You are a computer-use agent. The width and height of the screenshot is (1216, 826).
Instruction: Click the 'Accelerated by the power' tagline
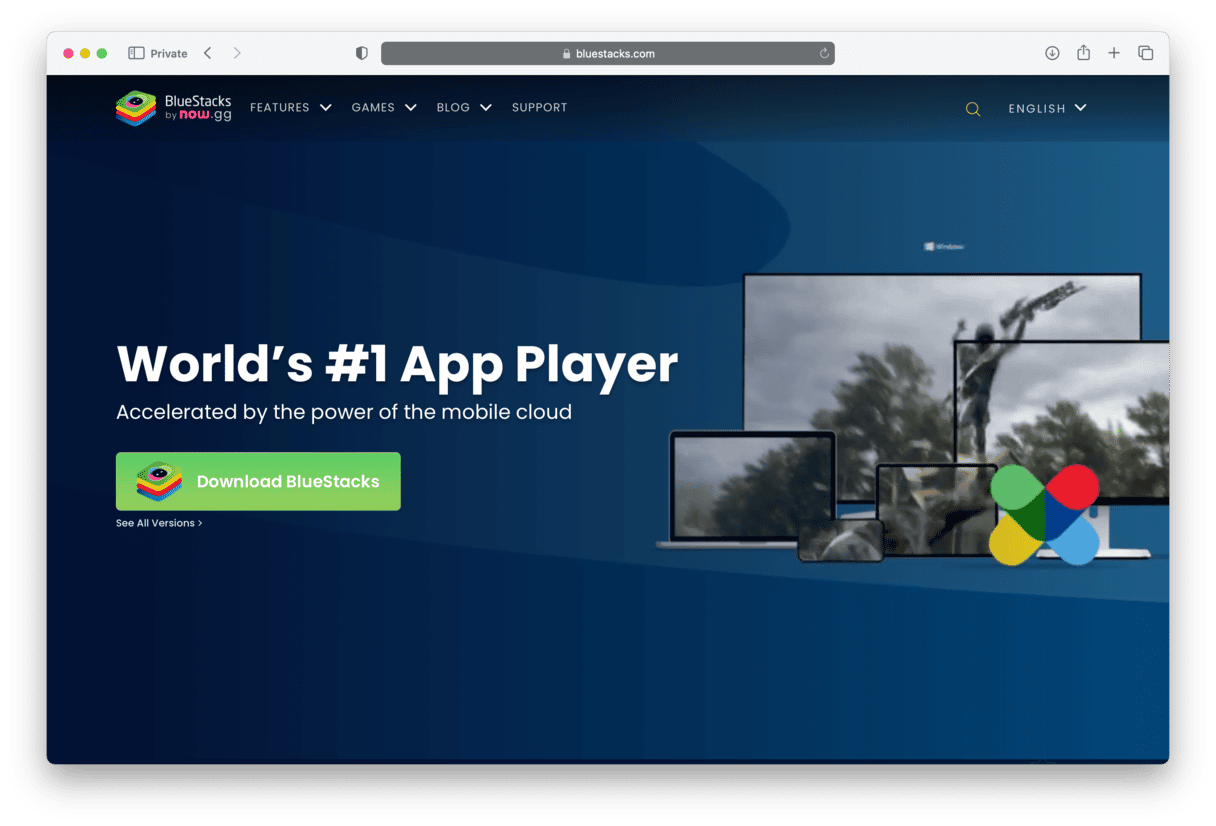[x=344, y=412]
